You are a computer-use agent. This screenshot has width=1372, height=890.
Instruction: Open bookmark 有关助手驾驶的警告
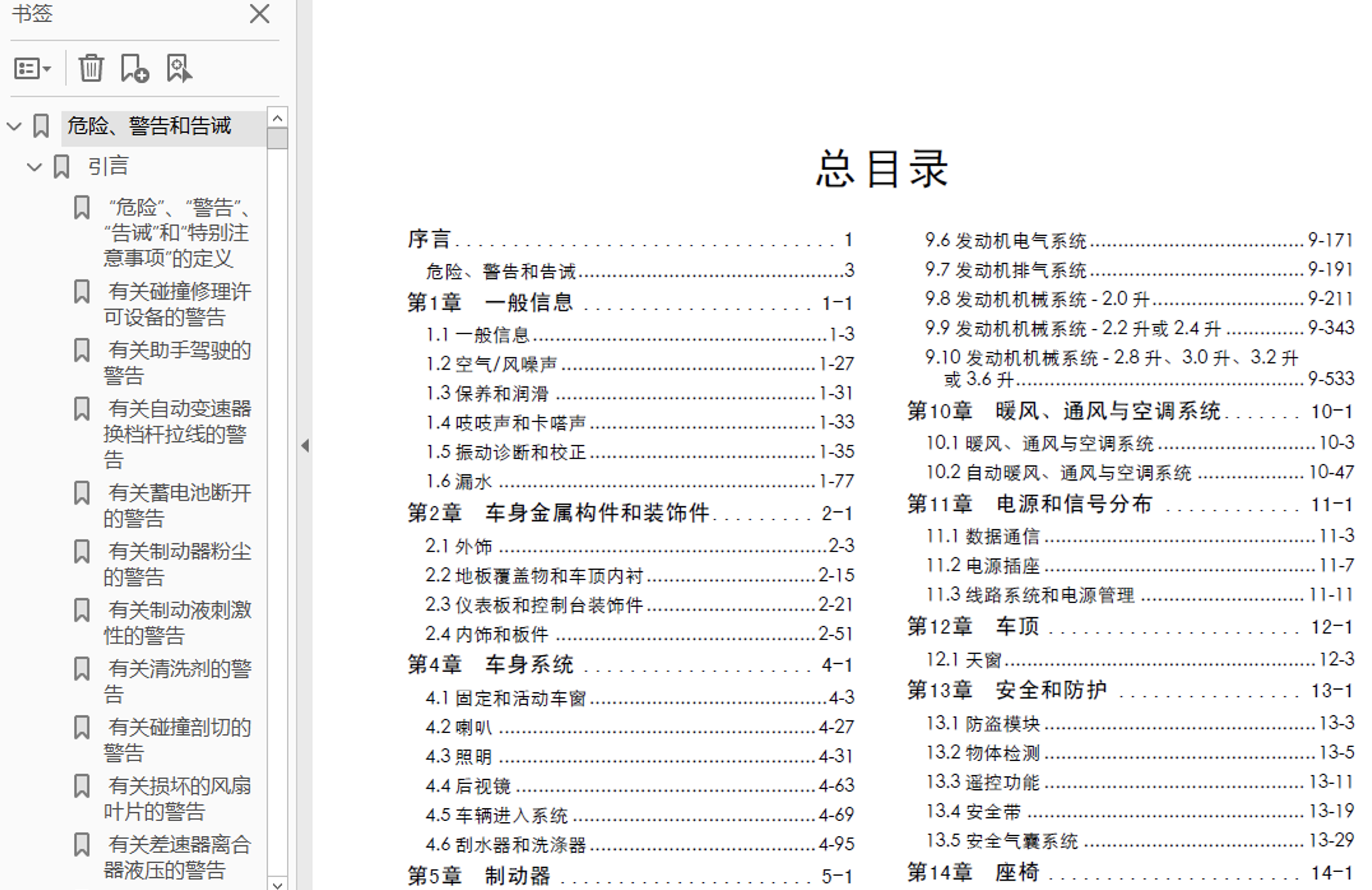[x=178, y=363]
